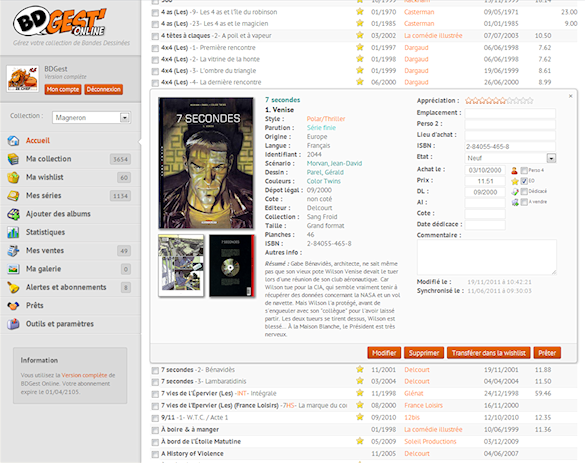Click Transférer dans la wishlist button
The image size is (585, 463).
pyautogui.click(x=488, y=353)
